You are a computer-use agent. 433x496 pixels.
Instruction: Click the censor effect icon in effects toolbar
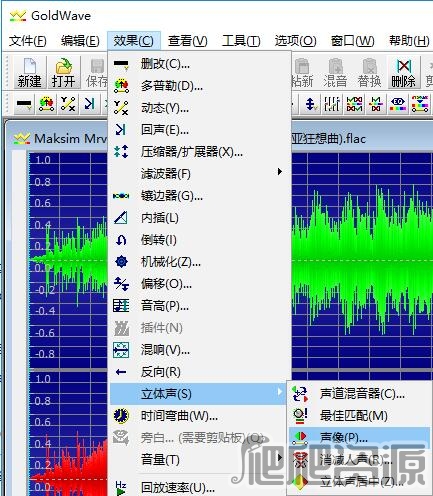tap(24, 104)
